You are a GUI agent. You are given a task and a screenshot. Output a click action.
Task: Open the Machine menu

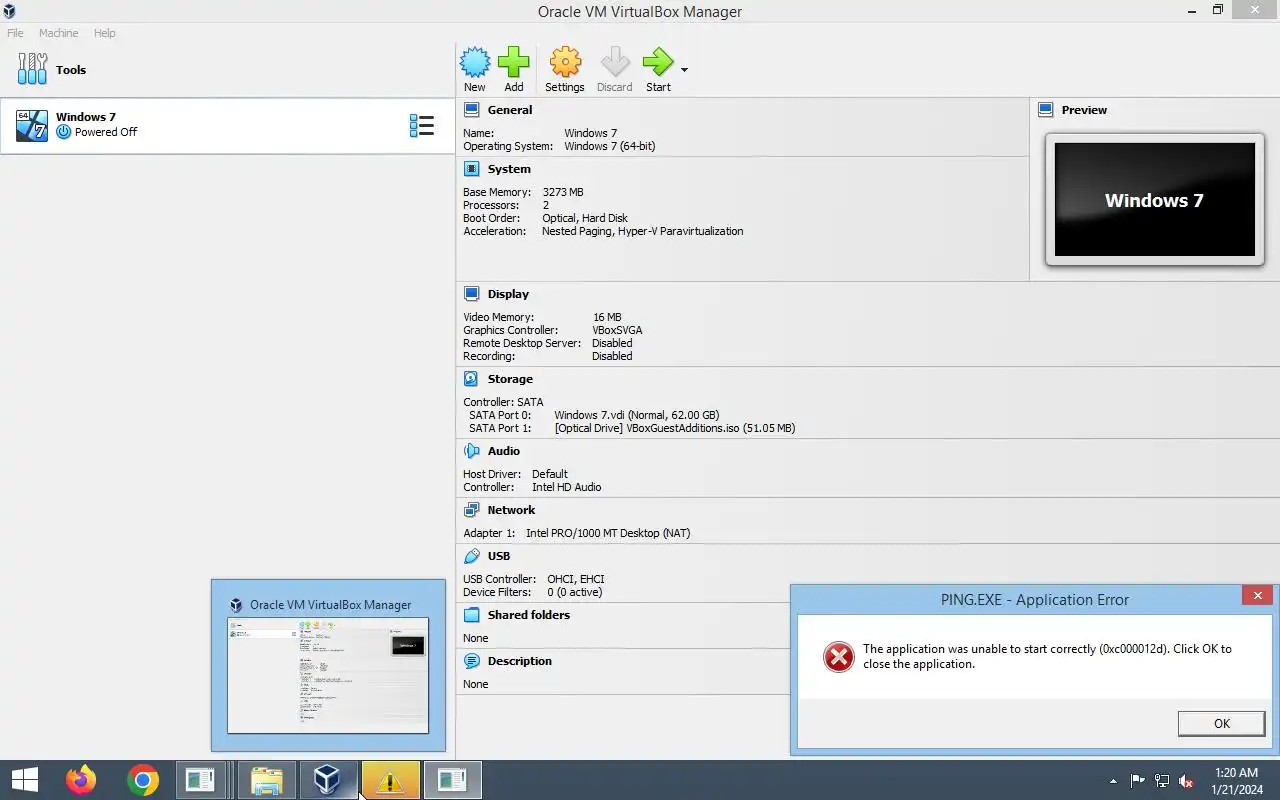pos(58,33)
